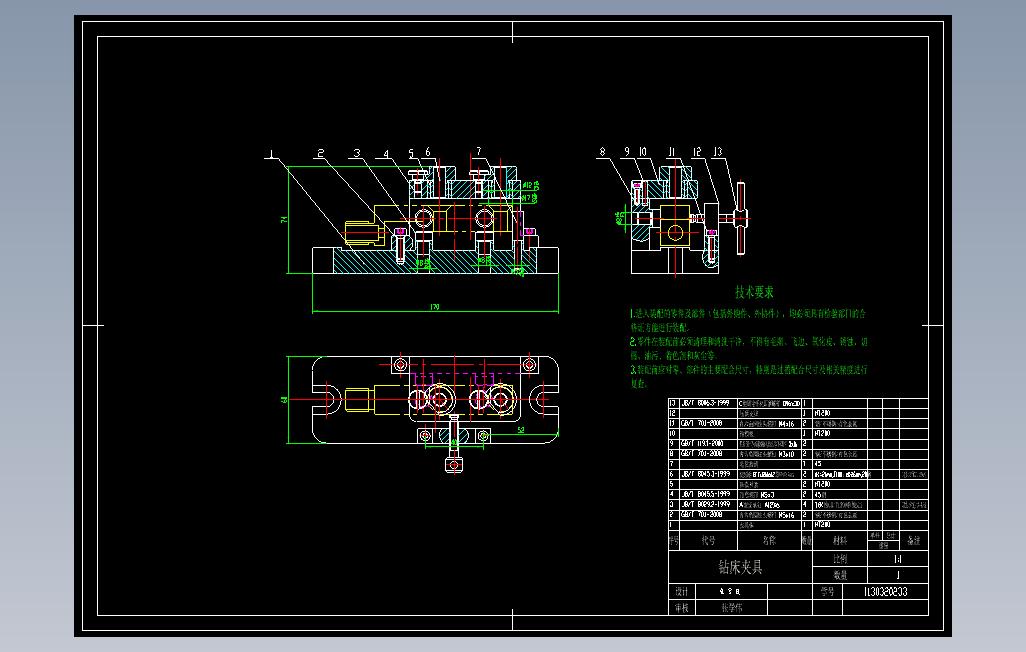1026x652 pixels.
Task: Select the 学号 label cell
Action: click(827, 592)
